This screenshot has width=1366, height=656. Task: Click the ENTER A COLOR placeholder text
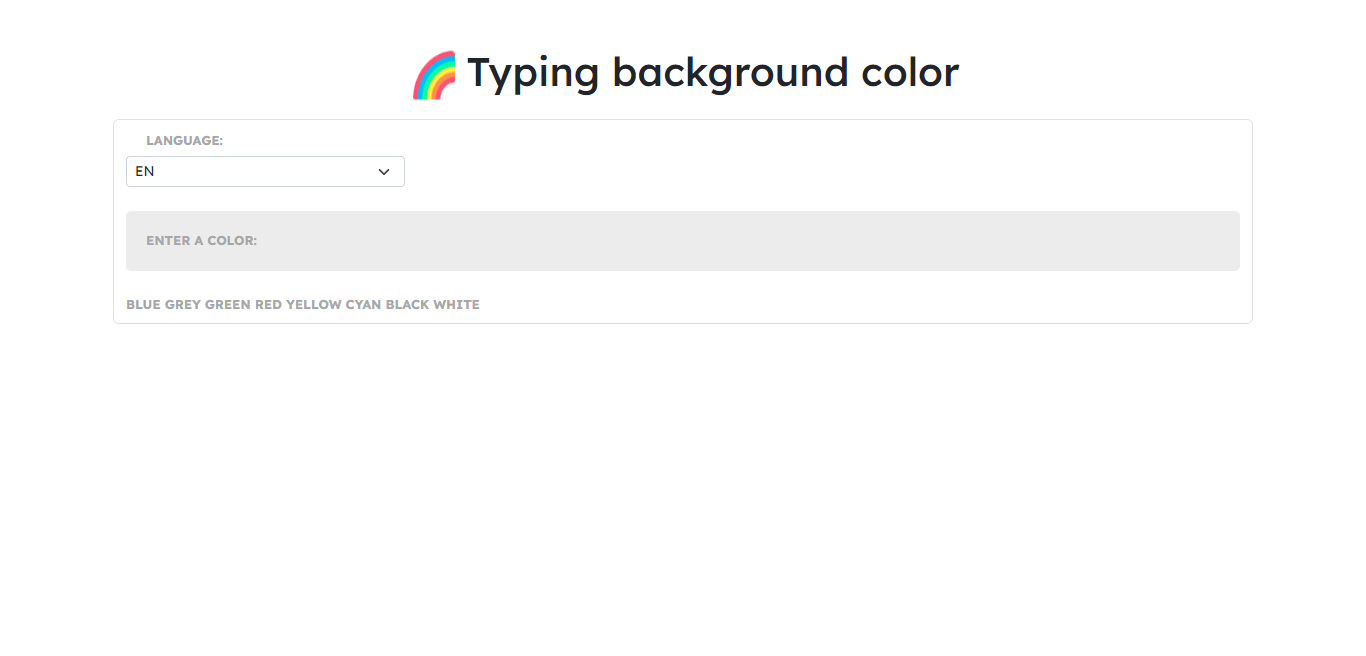click(x=201, y=240)
